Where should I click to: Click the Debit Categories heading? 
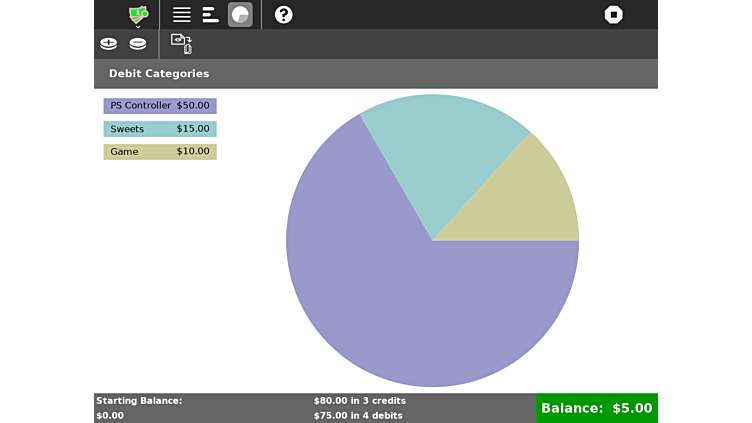159,73
